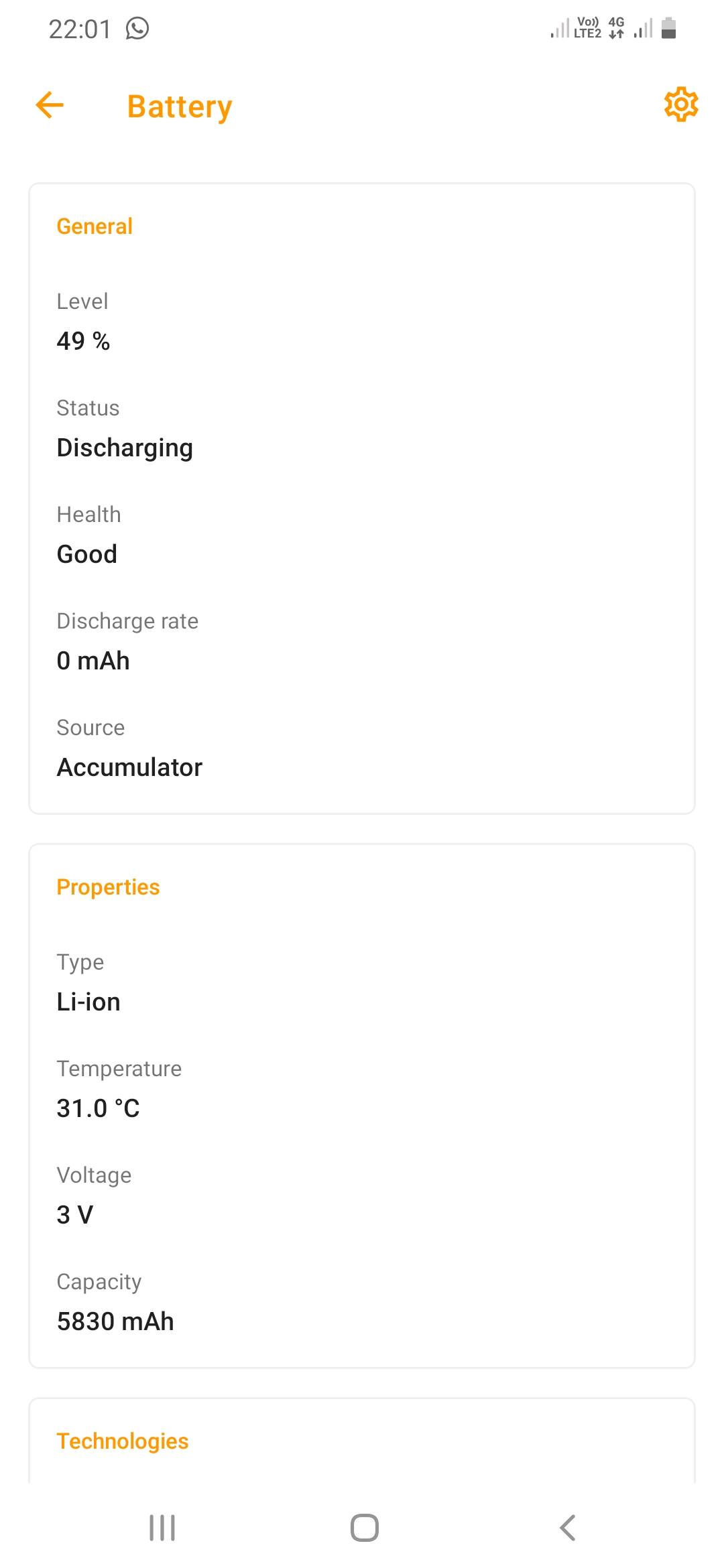Tap the VoLTE indicator in status bar
This screenshot has height=1568, width=724.
click(x=587, y=27)
